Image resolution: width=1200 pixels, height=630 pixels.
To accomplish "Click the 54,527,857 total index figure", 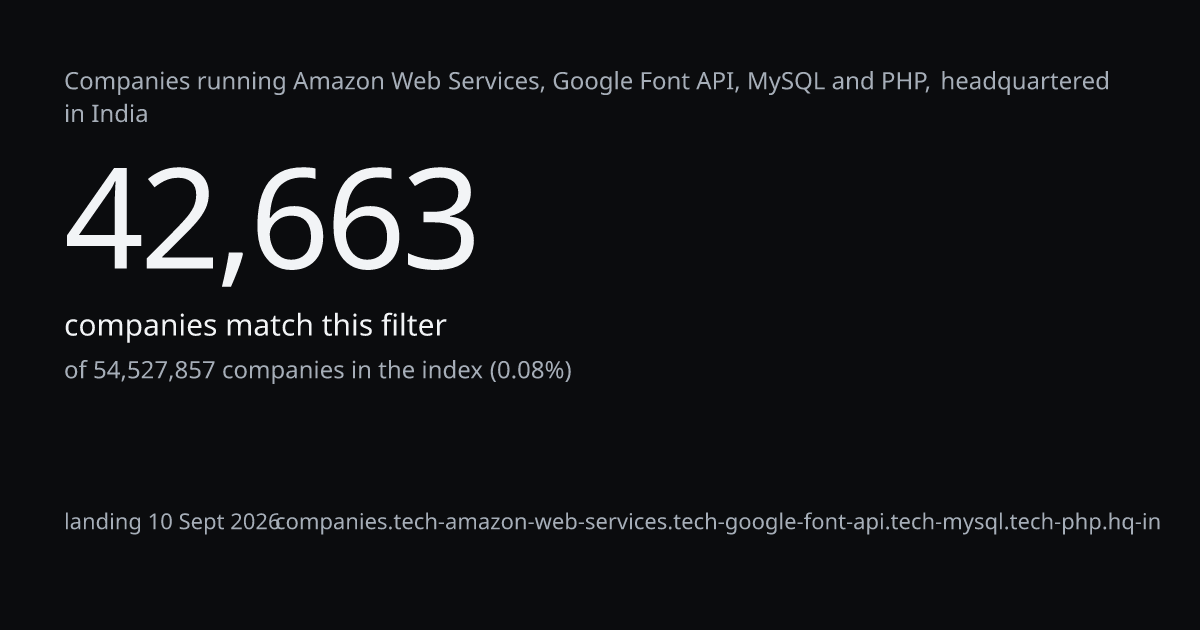I will [x=154, y=371].
